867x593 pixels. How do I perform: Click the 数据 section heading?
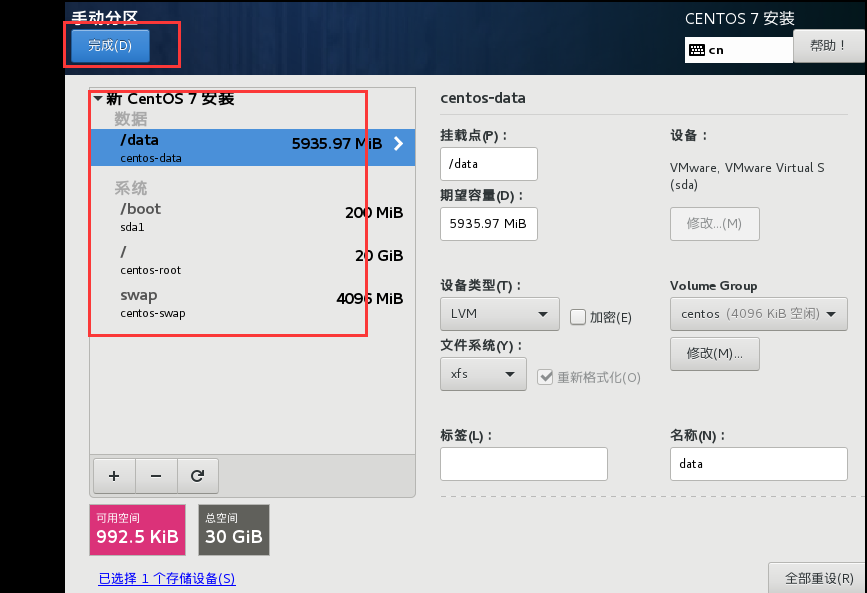point(130,119)
